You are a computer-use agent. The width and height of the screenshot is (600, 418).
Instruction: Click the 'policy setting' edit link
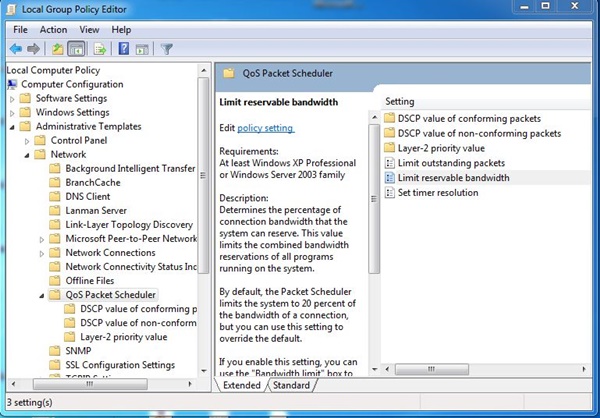(x=265, y=128)
